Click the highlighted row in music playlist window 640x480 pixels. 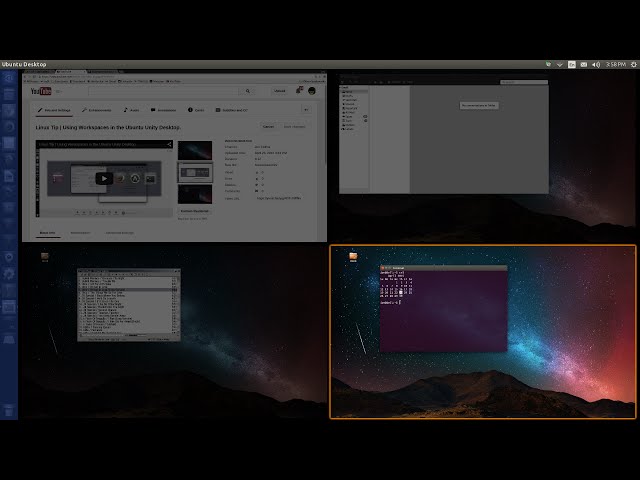[127, 289]
